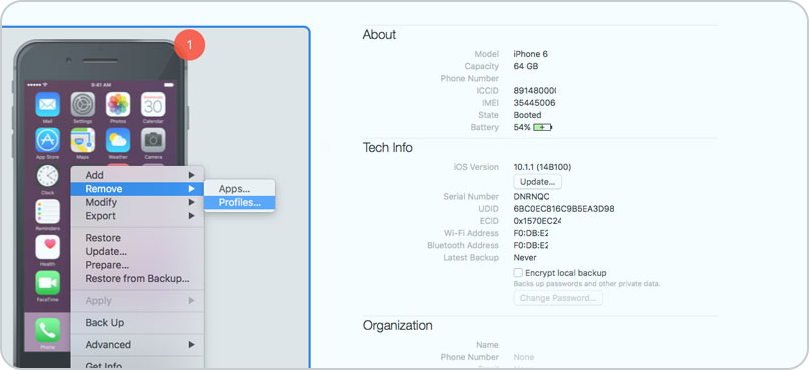Image resolution: width=809 pixels, height=370 pixels.
Task: Select the ECID value 0x1570EC24
Action: tap(537, 221)
